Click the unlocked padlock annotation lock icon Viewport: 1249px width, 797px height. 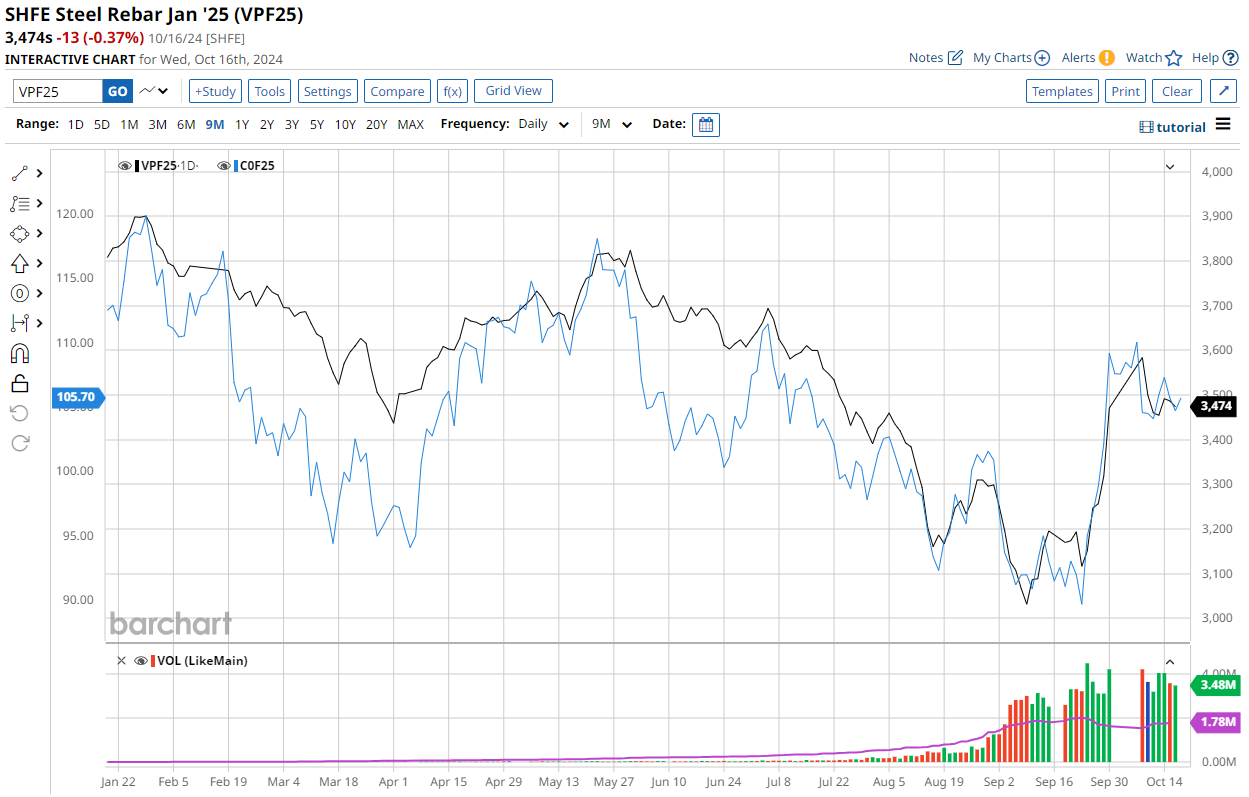coord(20,383)
